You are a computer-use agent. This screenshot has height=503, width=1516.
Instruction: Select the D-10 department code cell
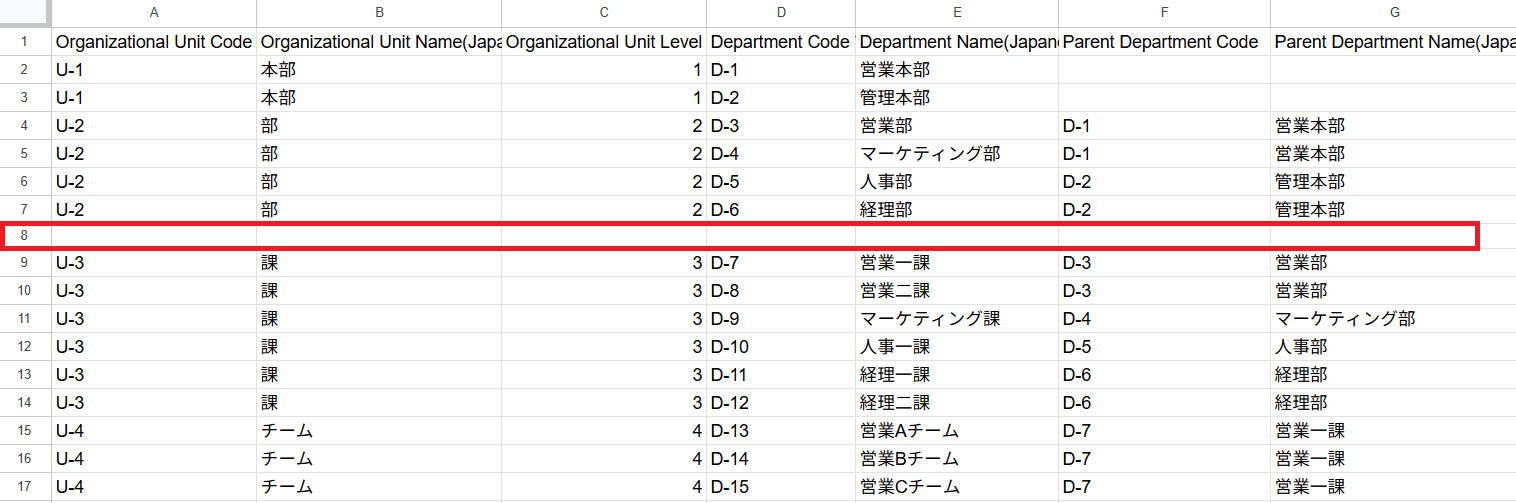[x=780, y=347]
